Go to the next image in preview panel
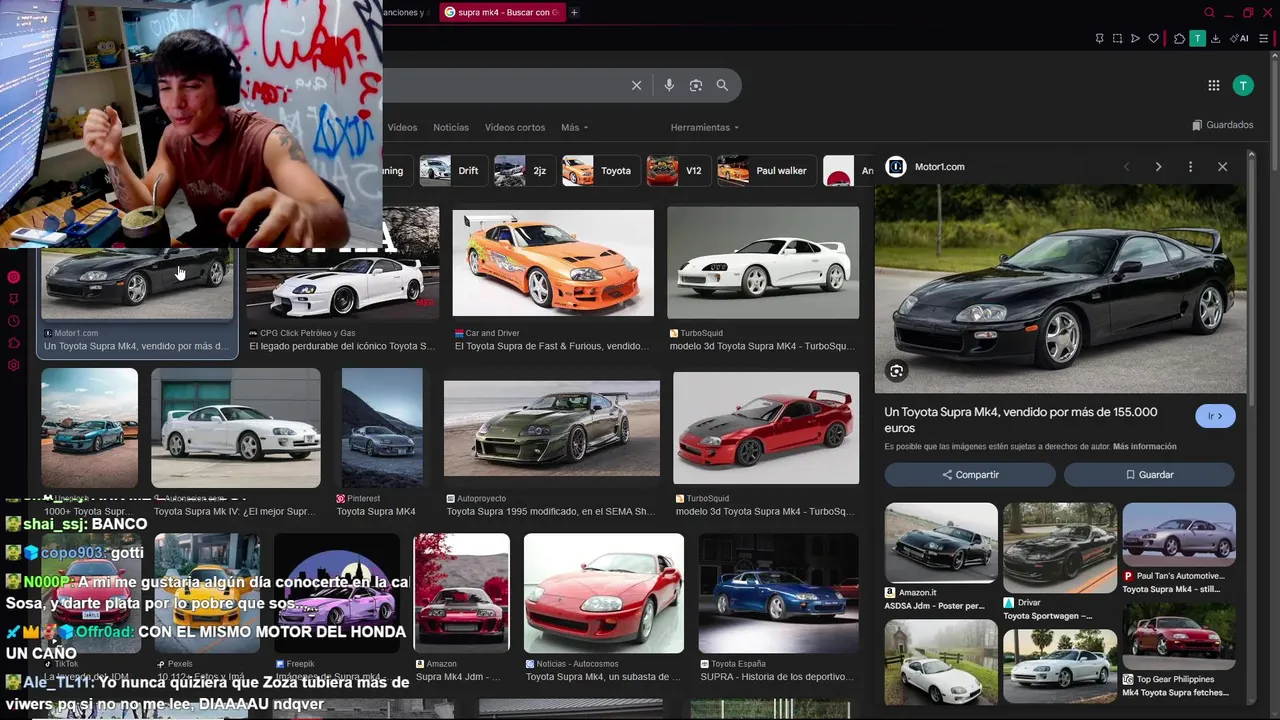The image size is (1280, 720). tap(1158, 167)
